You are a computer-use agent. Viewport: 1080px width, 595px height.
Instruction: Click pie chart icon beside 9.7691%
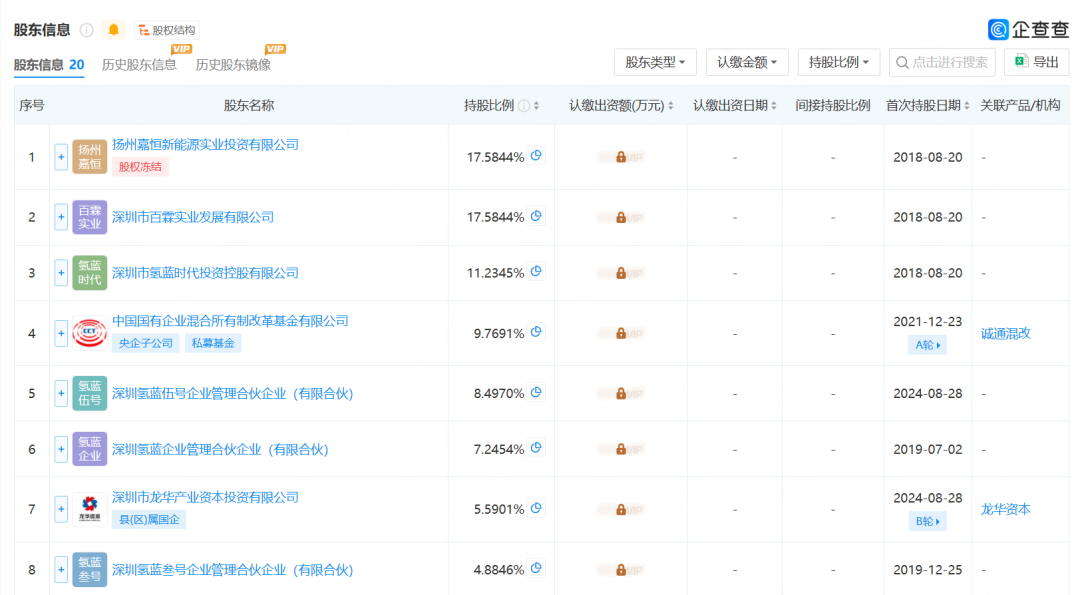(537, 333)
